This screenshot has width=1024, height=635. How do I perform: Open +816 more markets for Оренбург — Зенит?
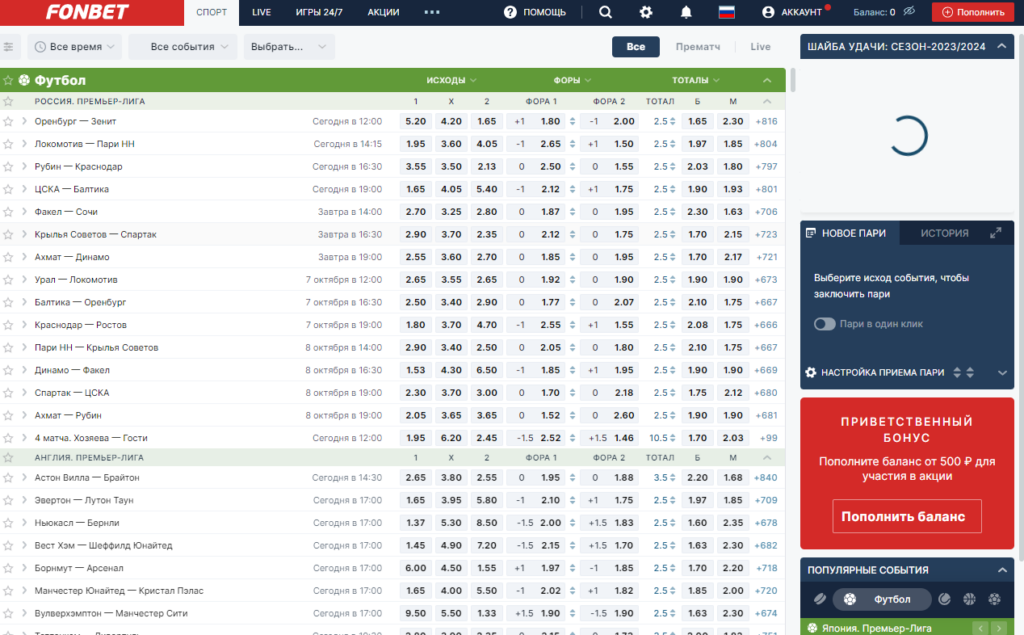[765, 122]
